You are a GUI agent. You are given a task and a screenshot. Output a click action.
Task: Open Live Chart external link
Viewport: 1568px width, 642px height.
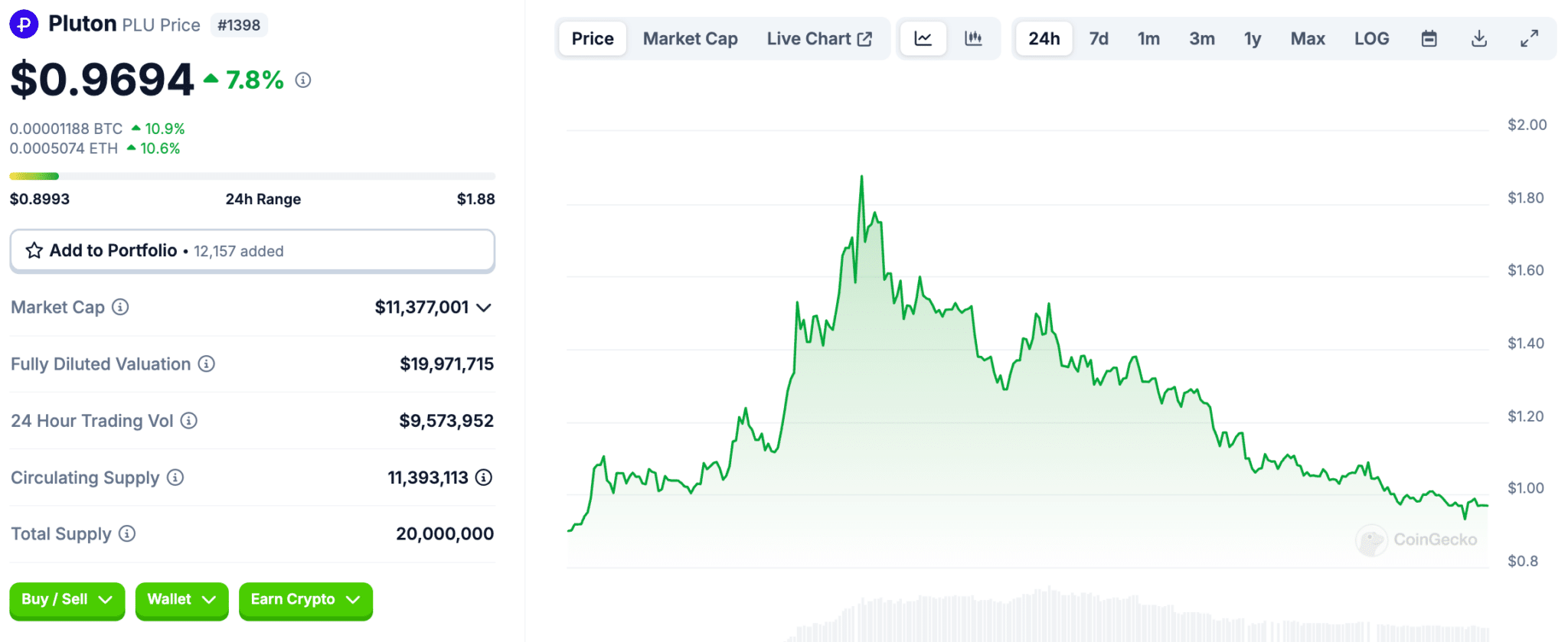(x=819, y=38)
